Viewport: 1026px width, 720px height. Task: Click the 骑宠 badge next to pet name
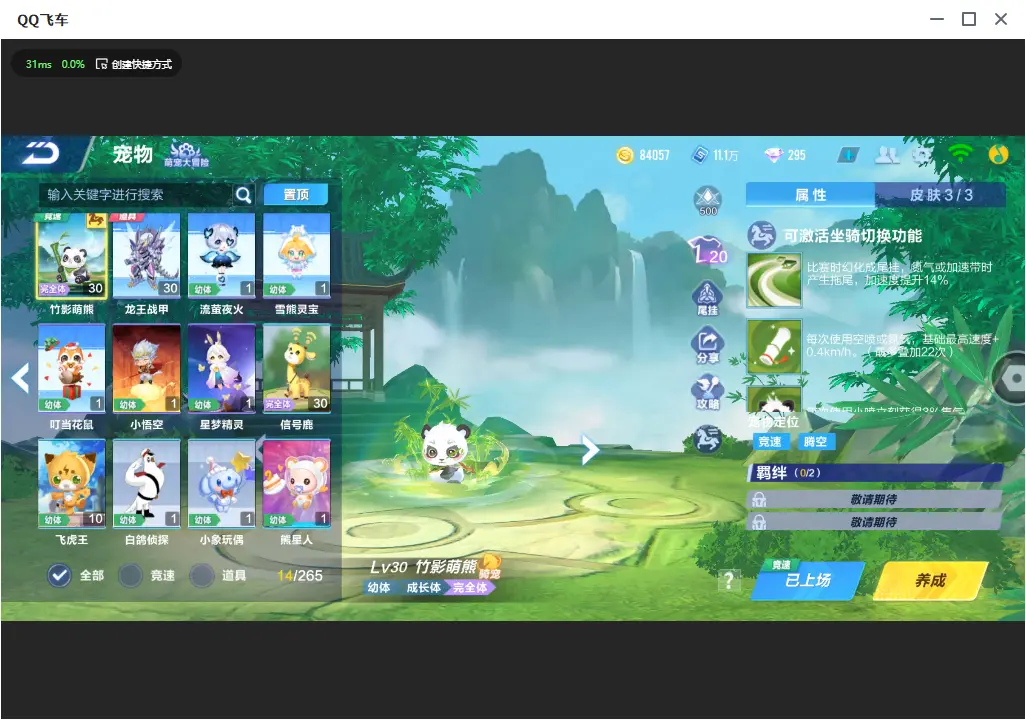pyautogui.click(x=489, y=567)
